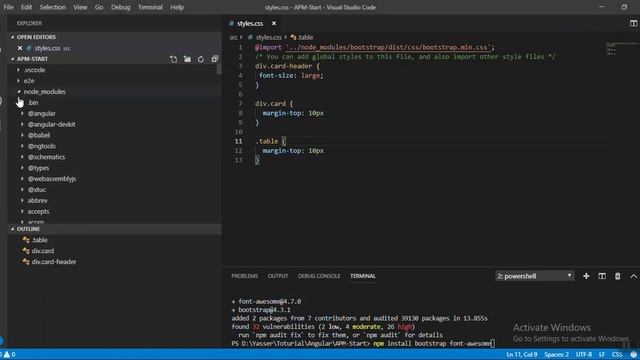Split the editor to the right
This screenshot has height=360, width=640.
[x=633, y=24]
